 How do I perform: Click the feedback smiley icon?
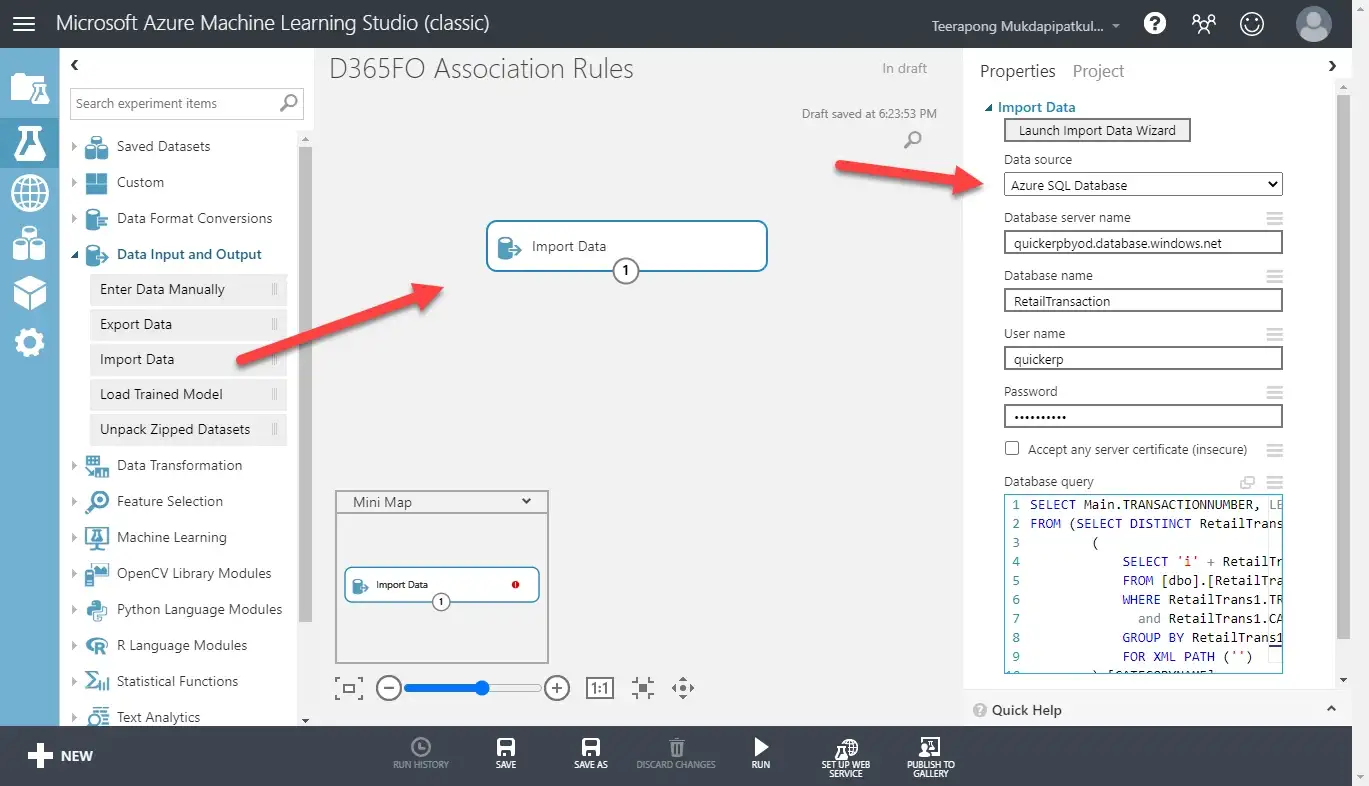(x=1252, y=24)
